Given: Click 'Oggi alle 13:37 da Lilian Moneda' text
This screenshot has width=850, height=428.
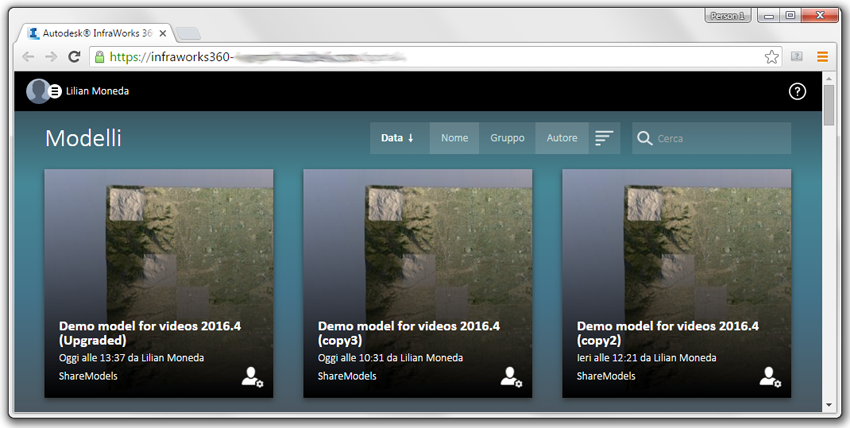Looking at the screenshot, I should point(131,358).
